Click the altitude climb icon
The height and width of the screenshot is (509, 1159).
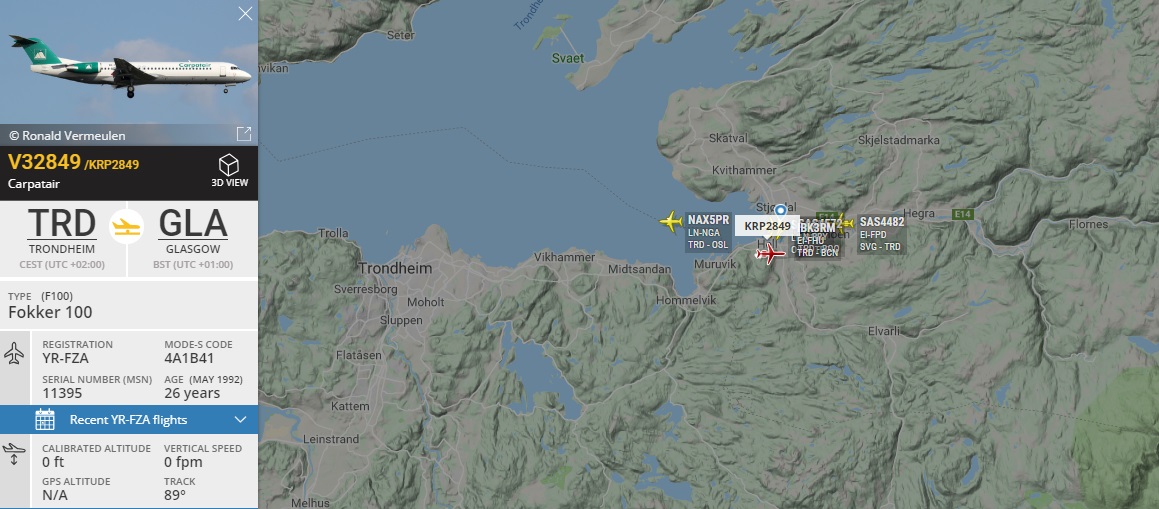[x=14, y=454]
